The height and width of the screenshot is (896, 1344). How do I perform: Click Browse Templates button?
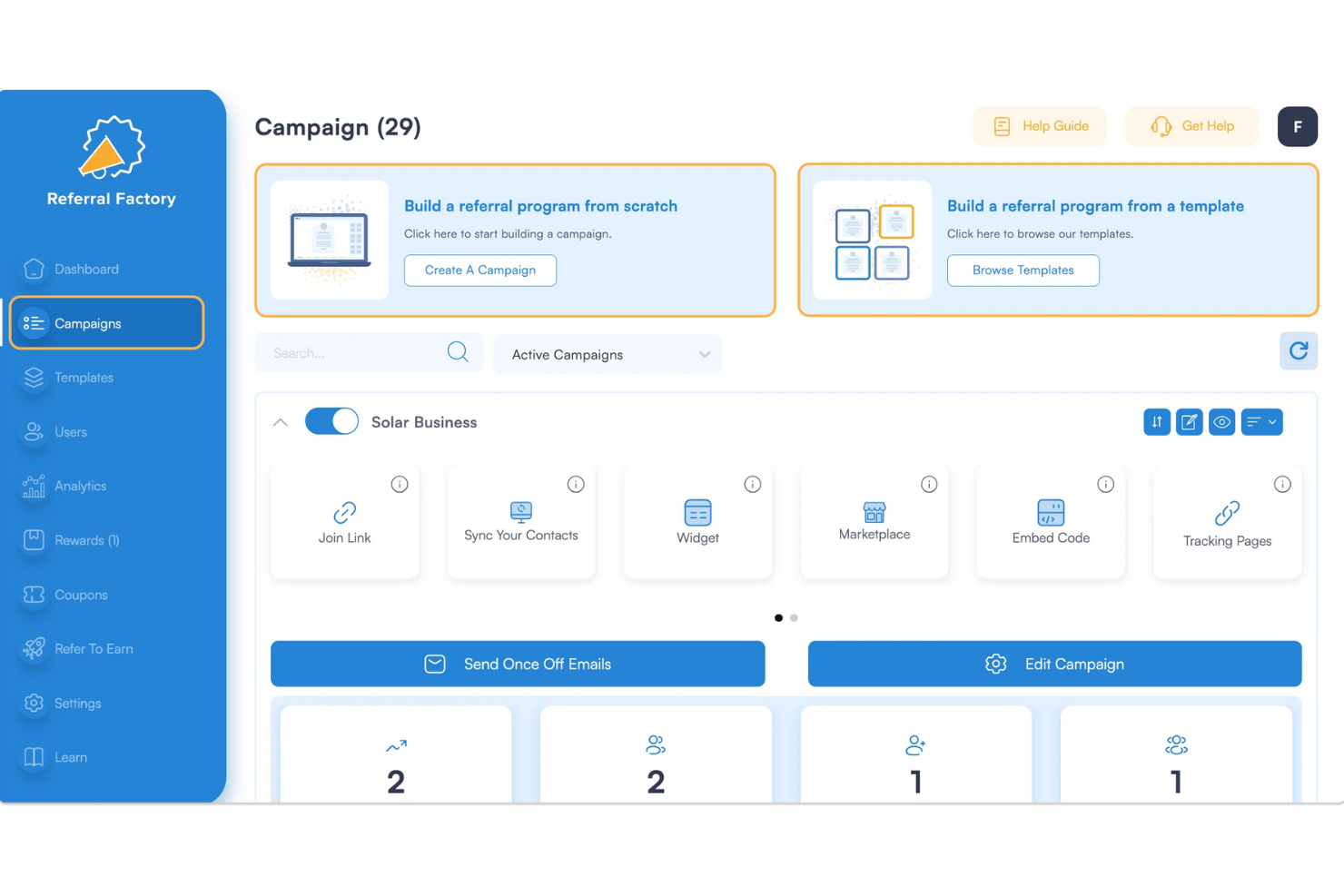click(x=1023, y=271)
